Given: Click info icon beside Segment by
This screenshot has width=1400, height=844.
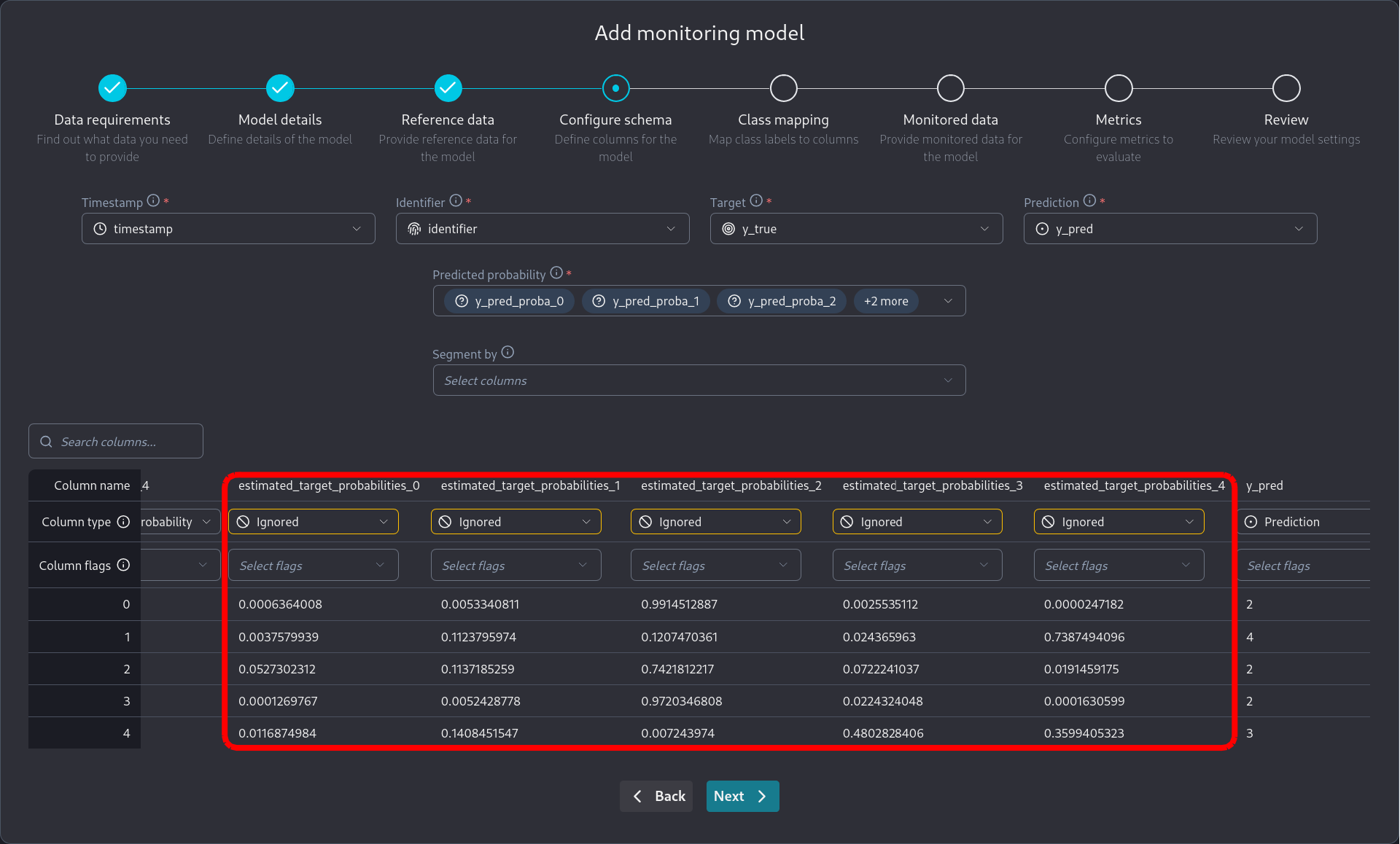Looking at the screenshot, I should tap(507, 352).
